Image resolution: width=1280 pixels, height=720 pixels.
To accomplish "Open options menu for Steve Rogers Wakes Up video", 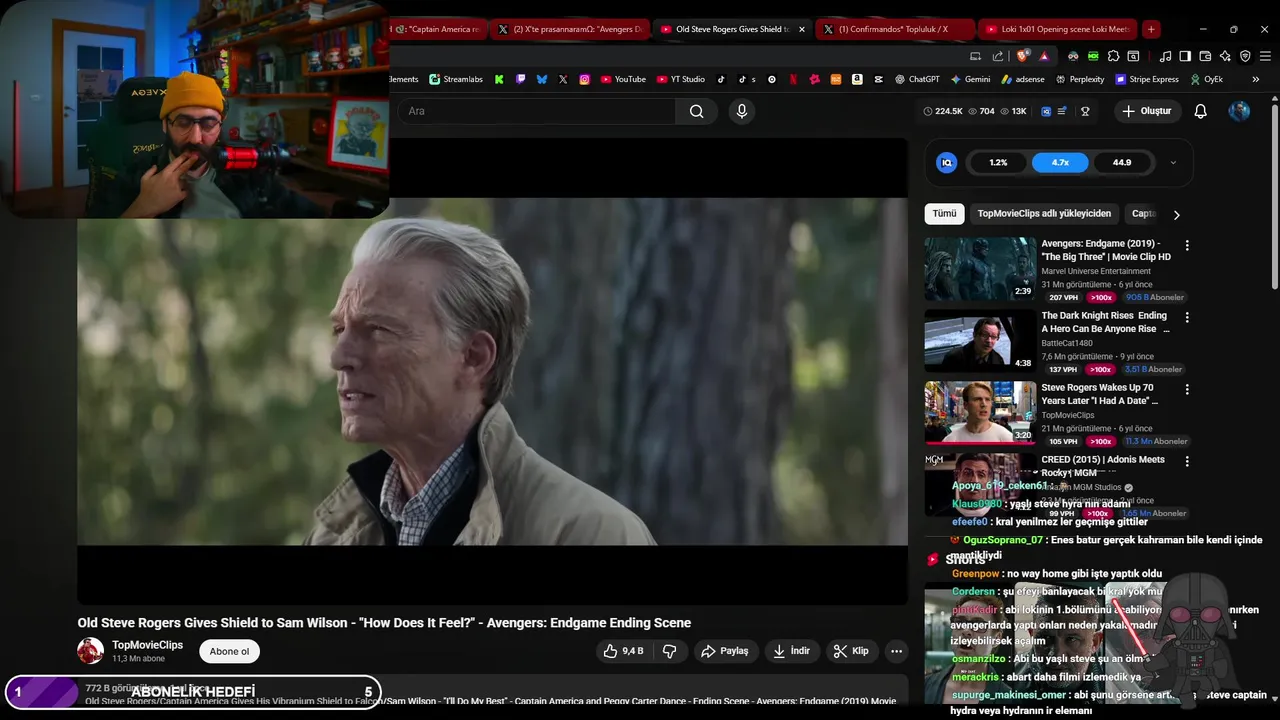I will (1187, 389).
